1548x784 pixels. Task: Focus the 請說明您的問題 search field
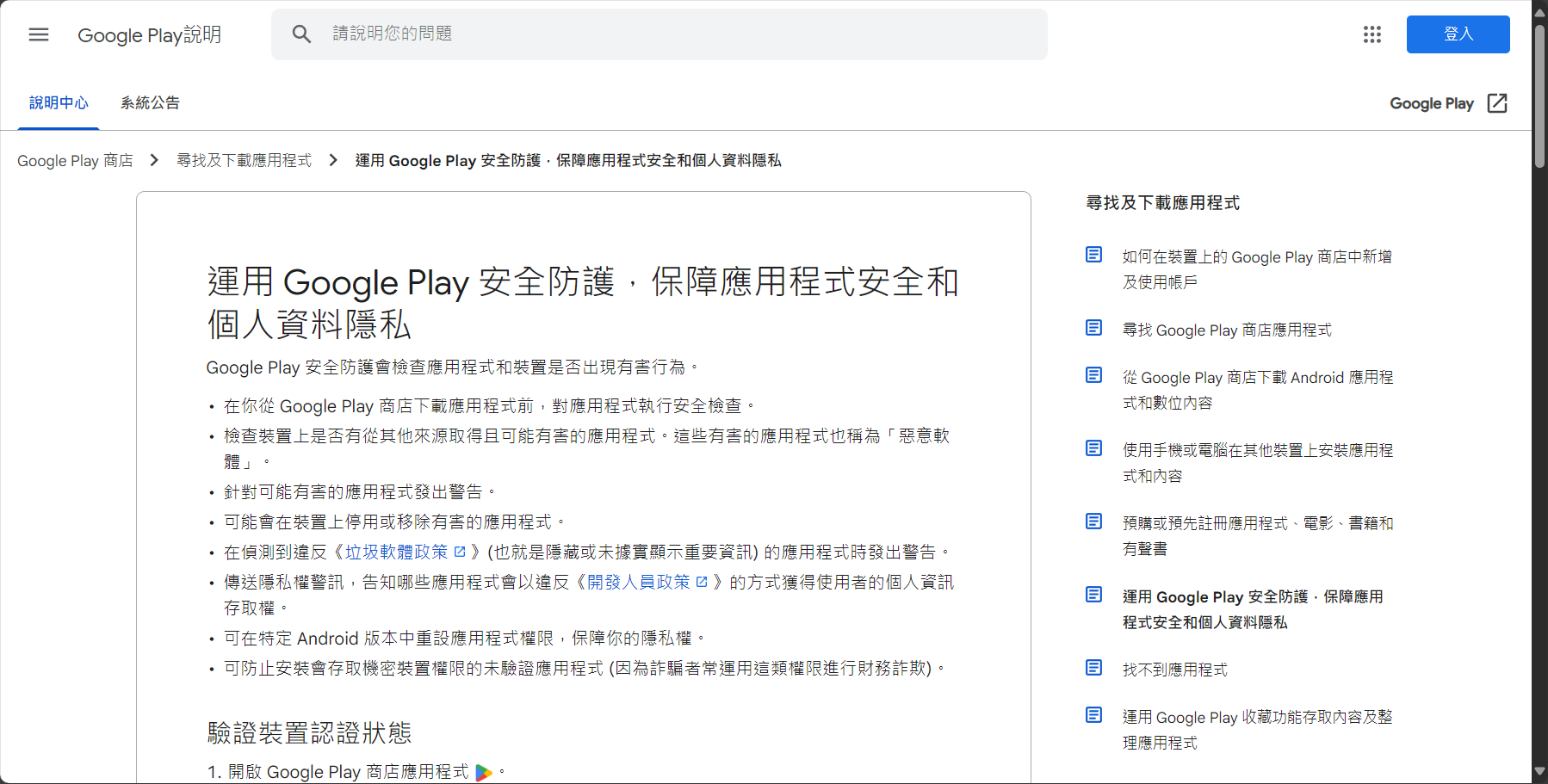coord(659,34)
